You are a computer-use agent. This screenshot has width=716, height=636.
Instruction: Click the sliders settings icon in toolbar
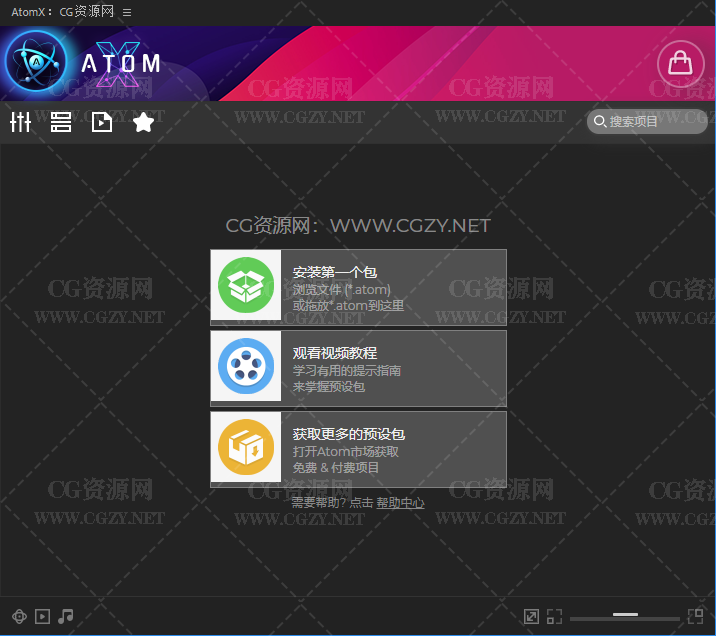tap(20, 122)
